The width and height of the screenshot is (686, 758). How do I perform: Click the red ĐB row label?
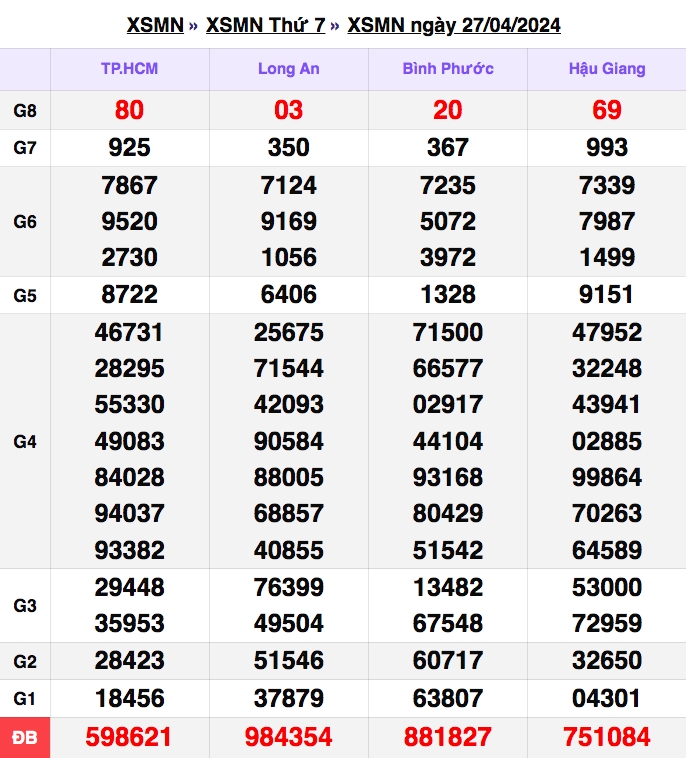25,738
